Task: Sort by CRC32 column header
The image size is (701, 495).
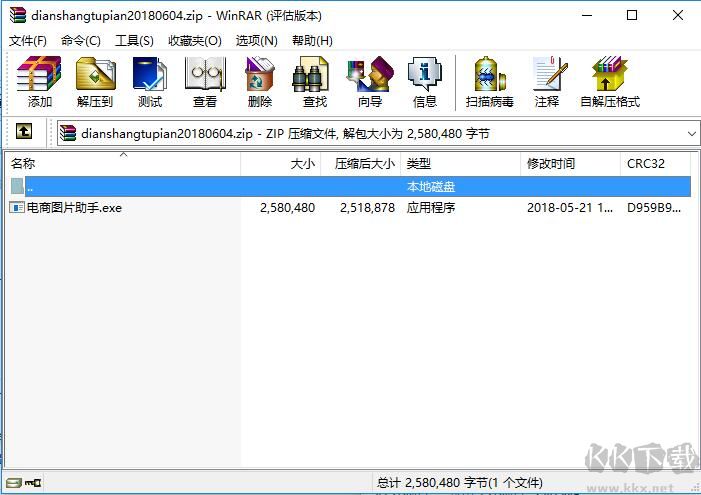Action: (x=655, y=164)
